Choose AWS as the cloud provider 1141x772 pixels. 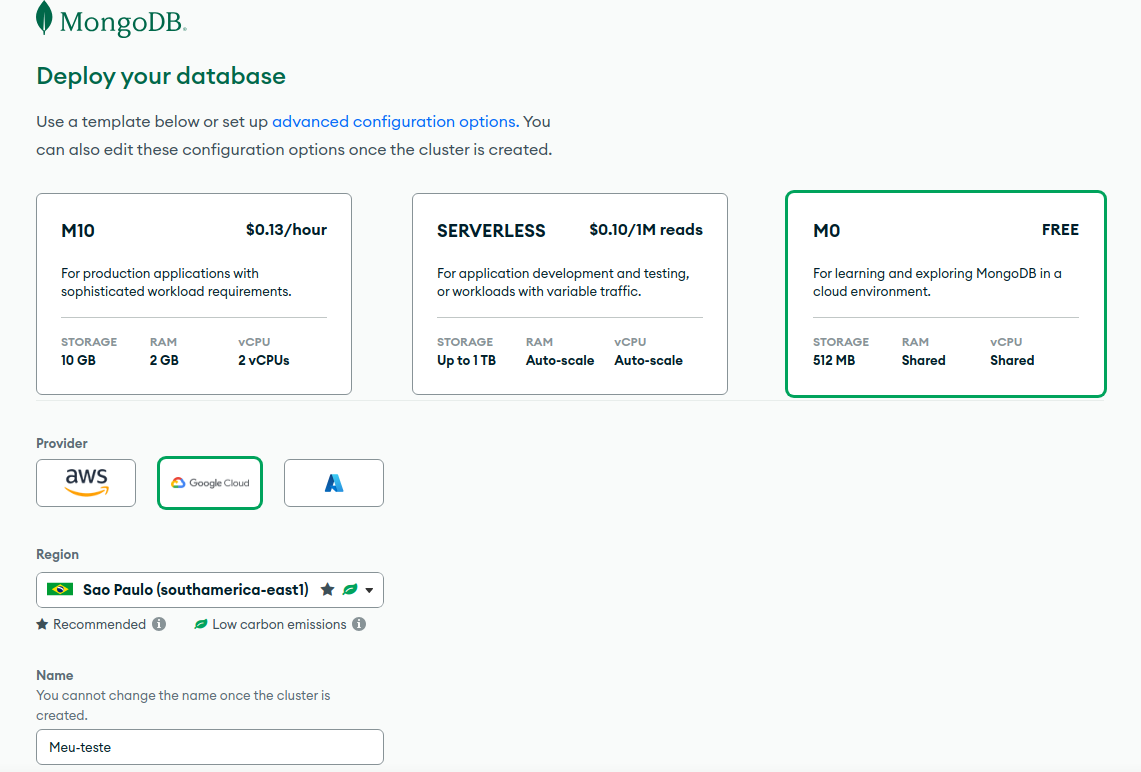pyautogui.click(x=86, y=483)
